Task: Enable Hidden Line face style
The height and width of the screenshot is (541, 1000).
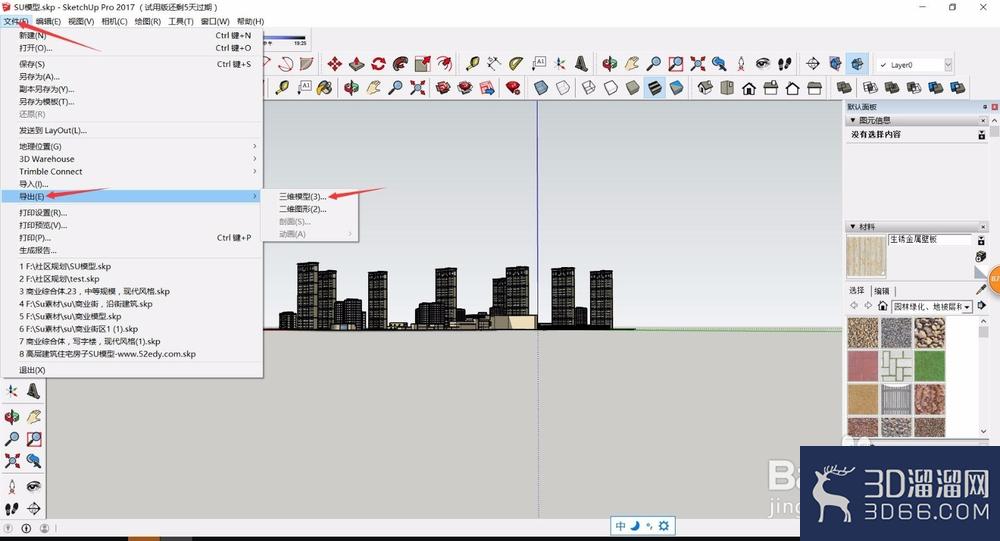Action: (x=610, y=88)
